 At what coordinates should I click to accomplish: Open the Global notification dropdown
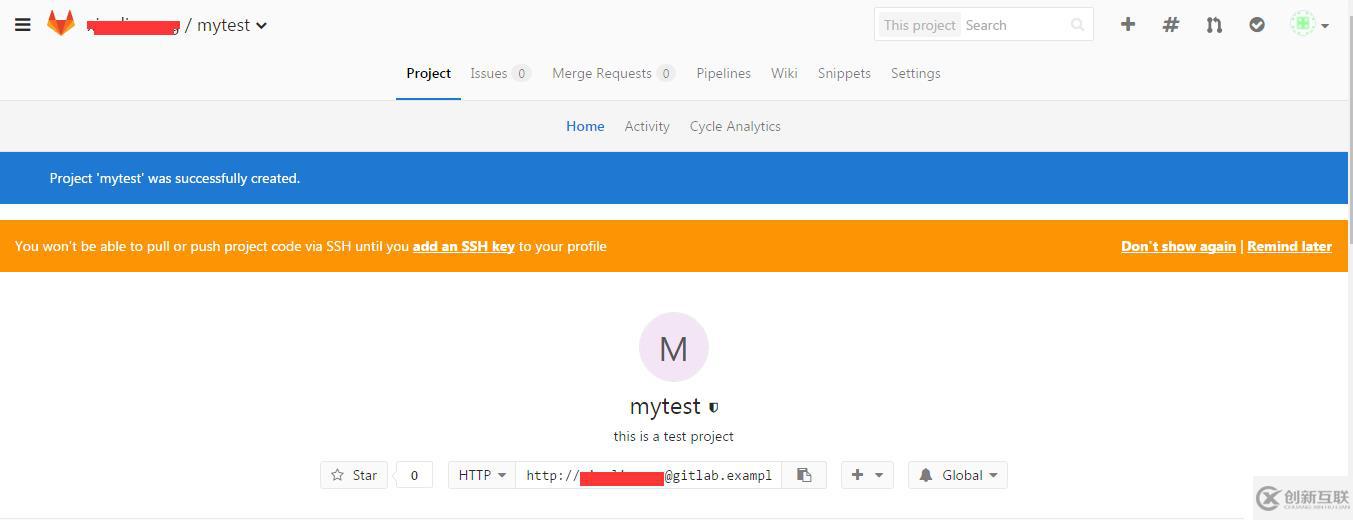pos(958,475)
